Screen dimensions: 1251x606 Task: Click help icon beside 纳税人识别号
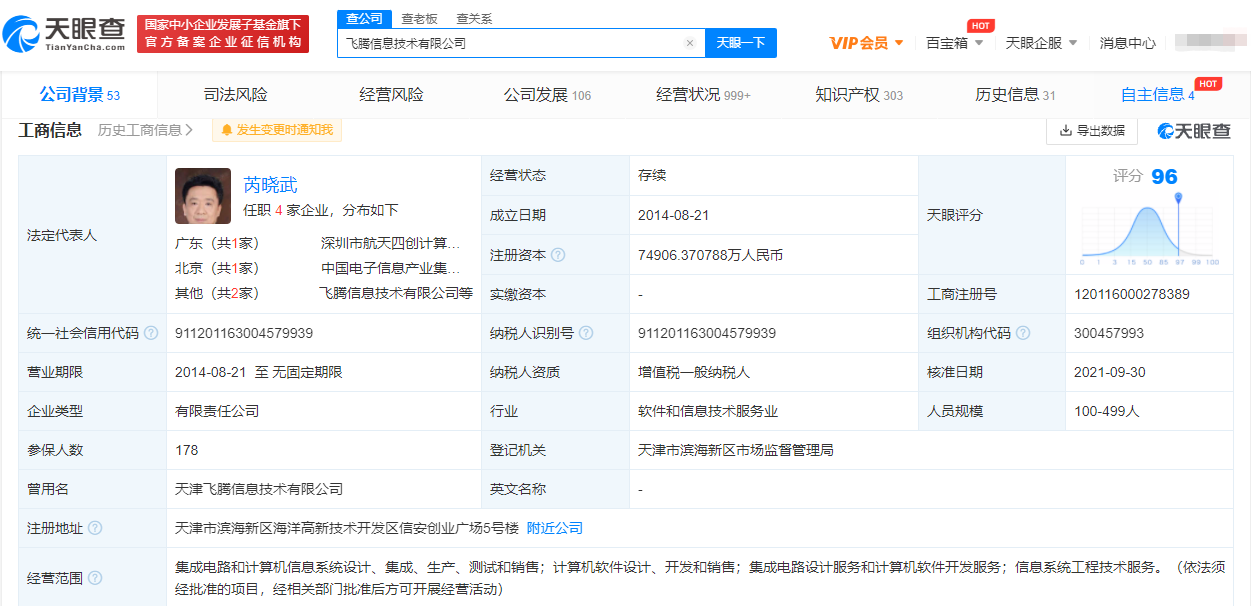tap(586, 333)
